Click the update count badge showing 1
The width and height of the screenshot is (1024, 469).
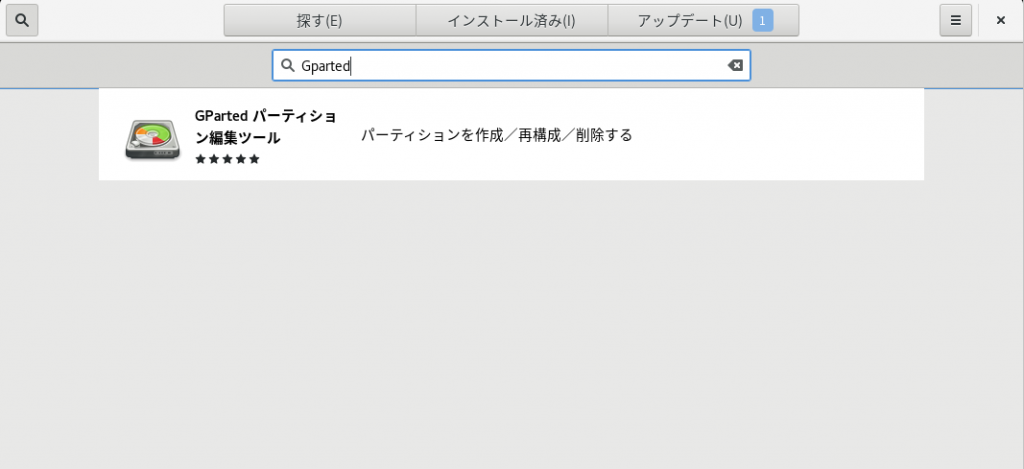762,20
